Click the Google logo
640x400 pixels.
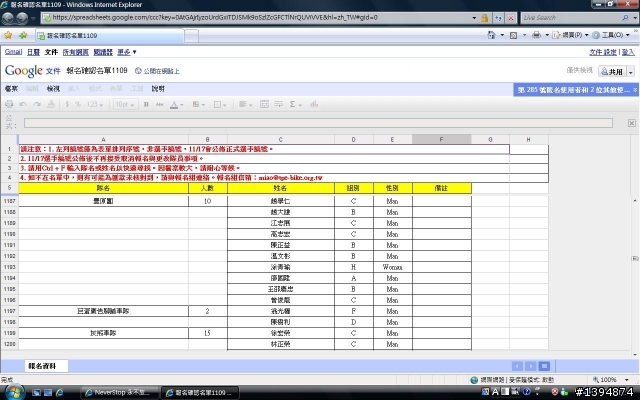tap(24, 71)
